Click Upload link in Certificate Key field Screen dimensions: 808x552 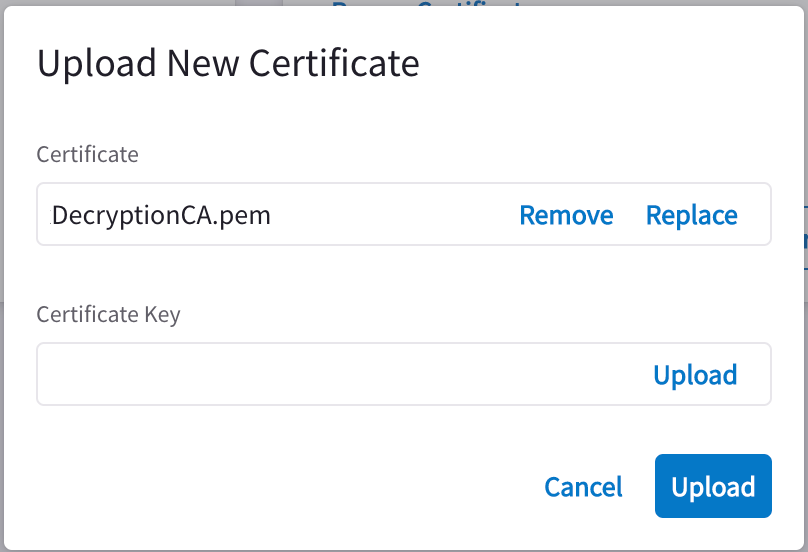[x=695, y=375]
